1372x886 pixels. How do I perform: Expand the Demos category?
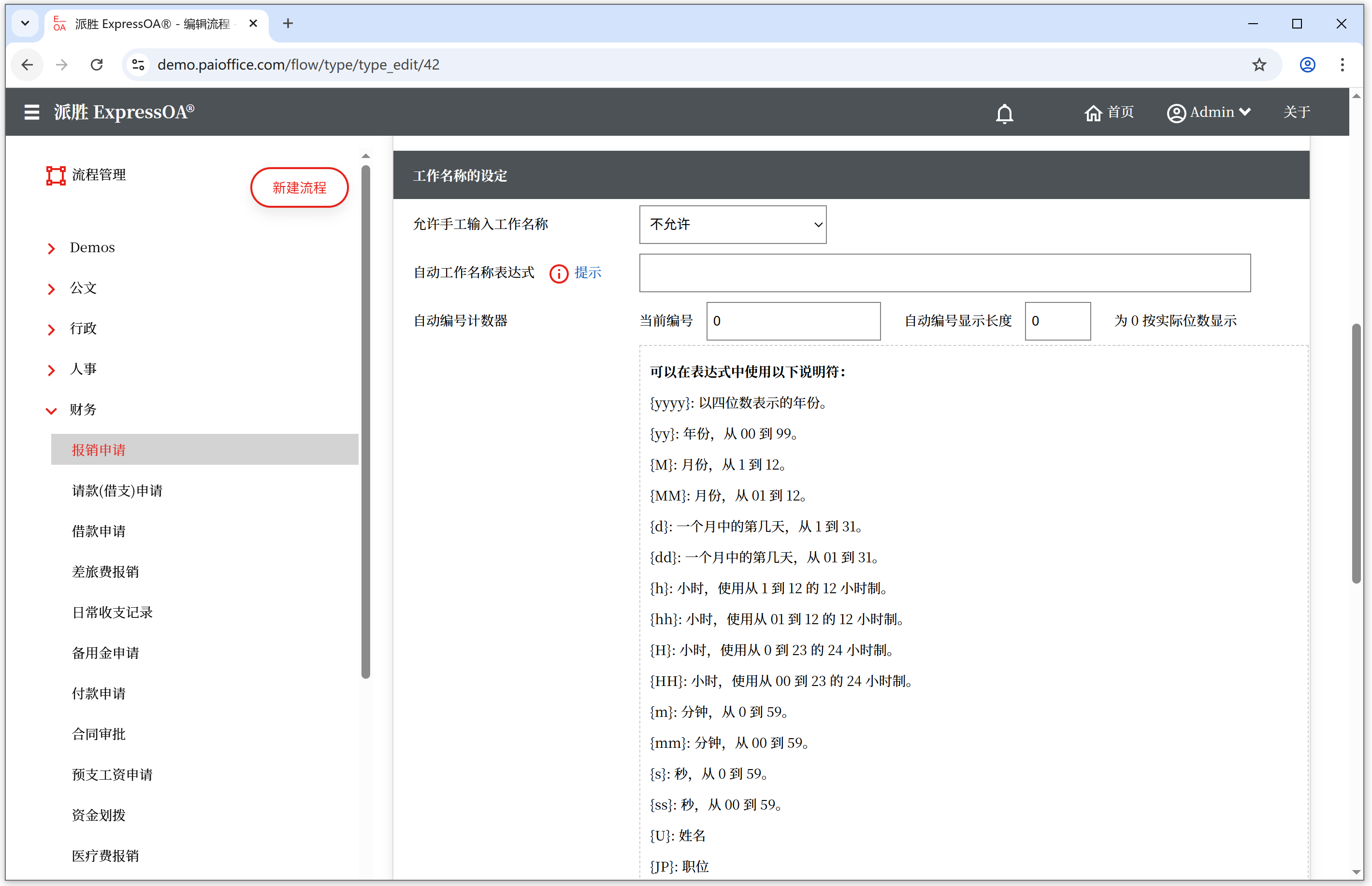51,248
